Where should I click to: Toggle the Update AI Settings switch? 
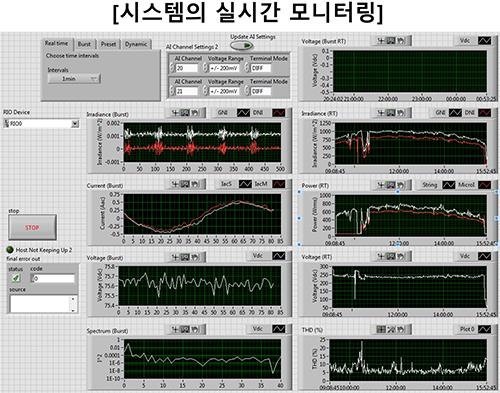[x=242, y=45]
